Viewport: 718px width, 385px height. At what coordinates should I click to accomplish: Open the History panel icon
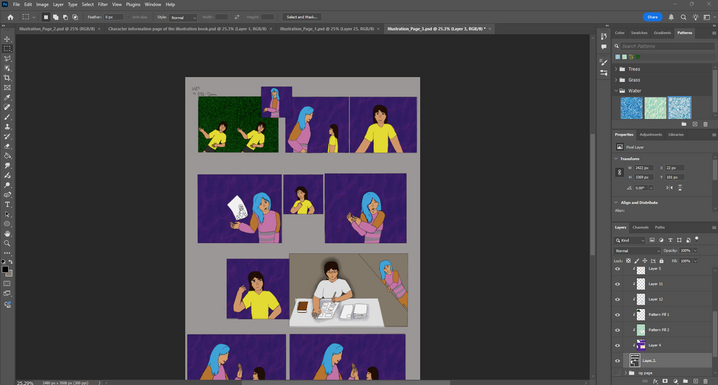pyautogui.click(x=604, y=37)
